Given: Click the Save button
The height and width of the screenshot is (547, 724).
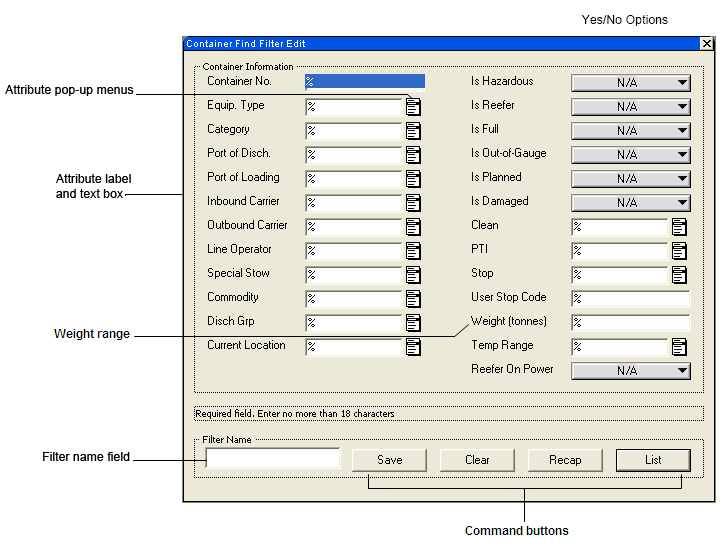Looking at the screenshot, I should [x=389, y=460].
